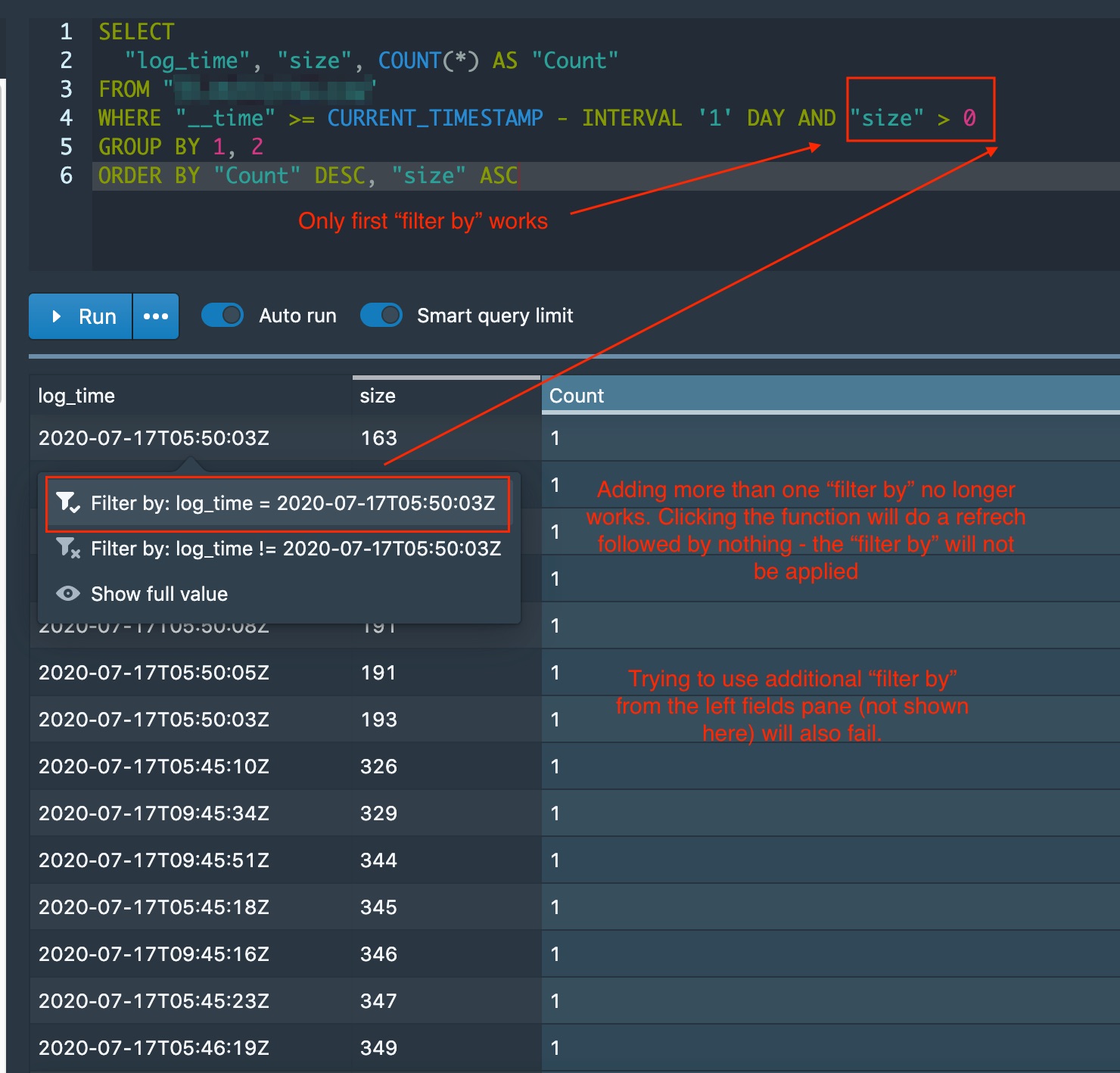Click the filter-with-checkmark icon in context menu
Viewport: 1120px width, 1073px height.
(67, 502)
